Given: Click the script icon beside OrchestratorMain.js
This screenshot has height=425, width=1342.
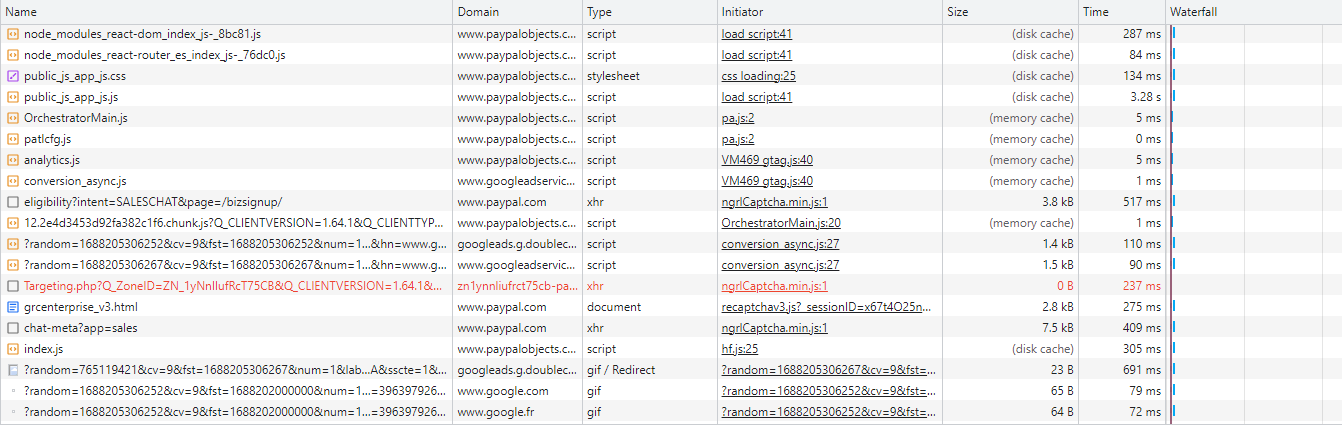Looking at the screenshot, I should pyautogui.click(x=13, y=118).
